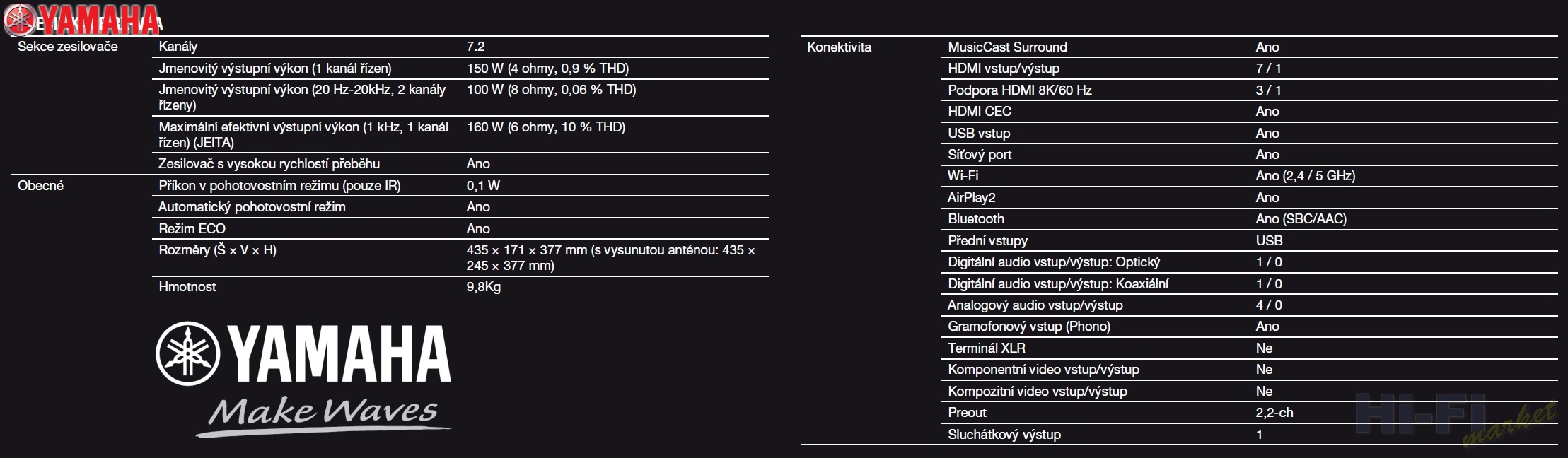Click the Yamaha tuning fork emblem top-left
The width and height of the screenshot is (1568, 458).
point(21,20)
